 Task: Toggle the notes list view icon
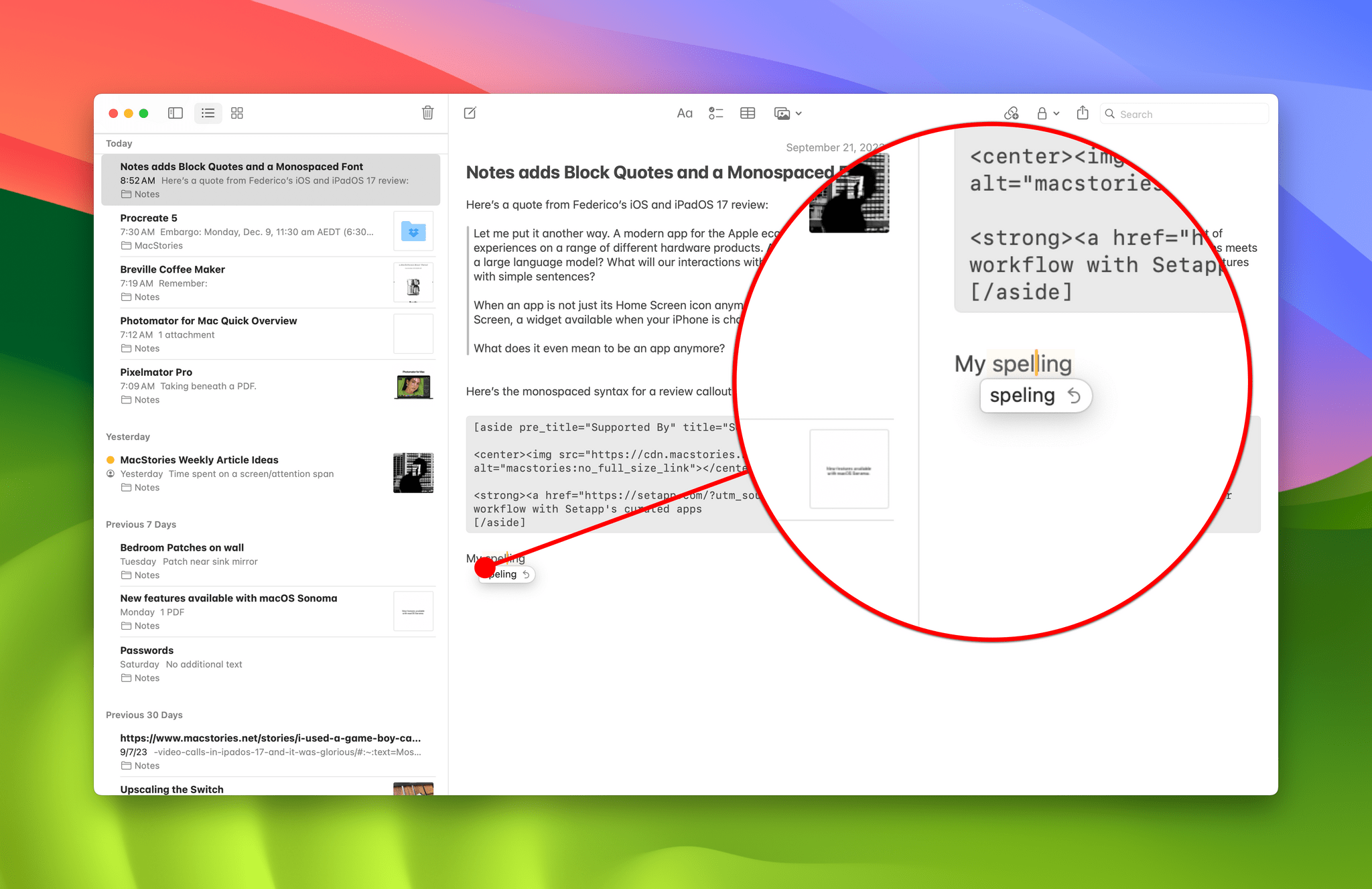207,113
